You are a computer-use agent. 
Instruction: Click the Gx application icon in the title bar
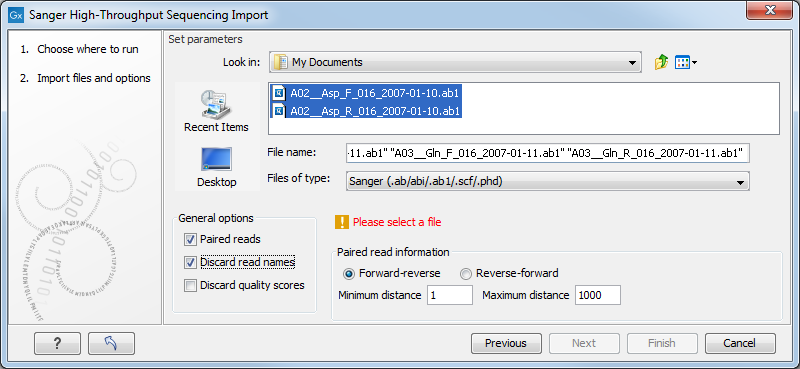15,15
